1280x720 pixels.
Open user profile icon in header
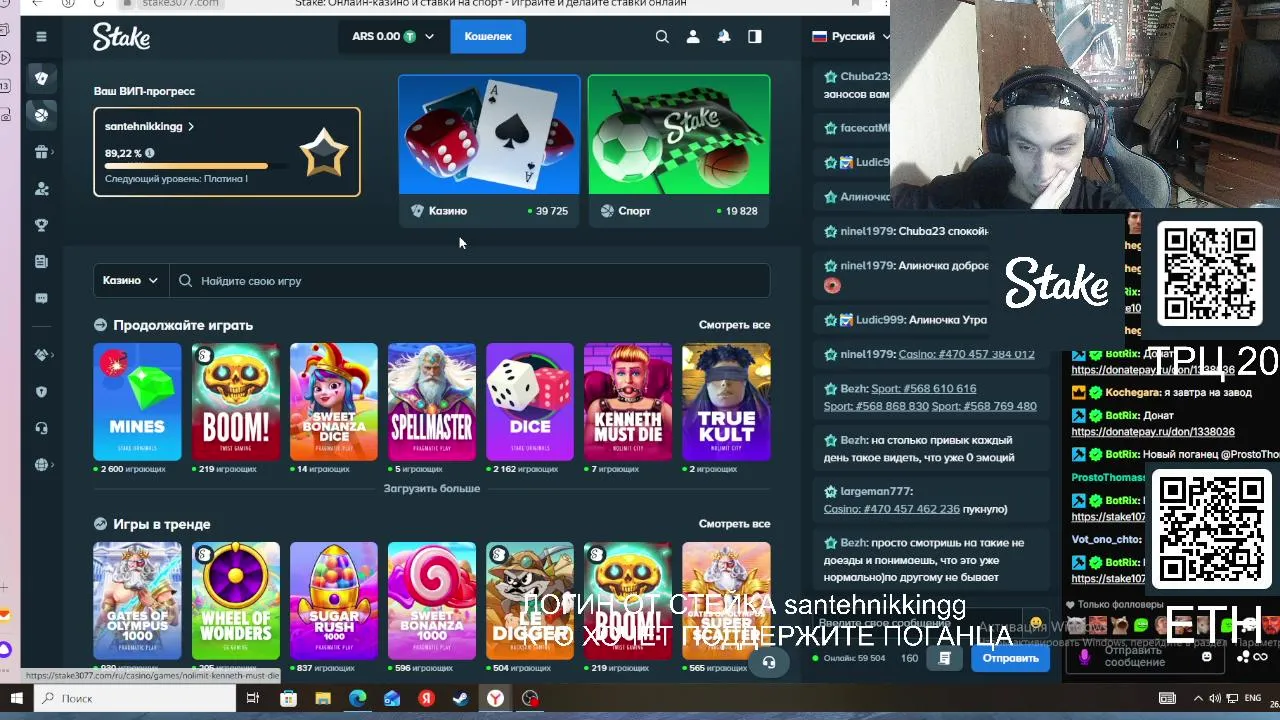[693, 37]
